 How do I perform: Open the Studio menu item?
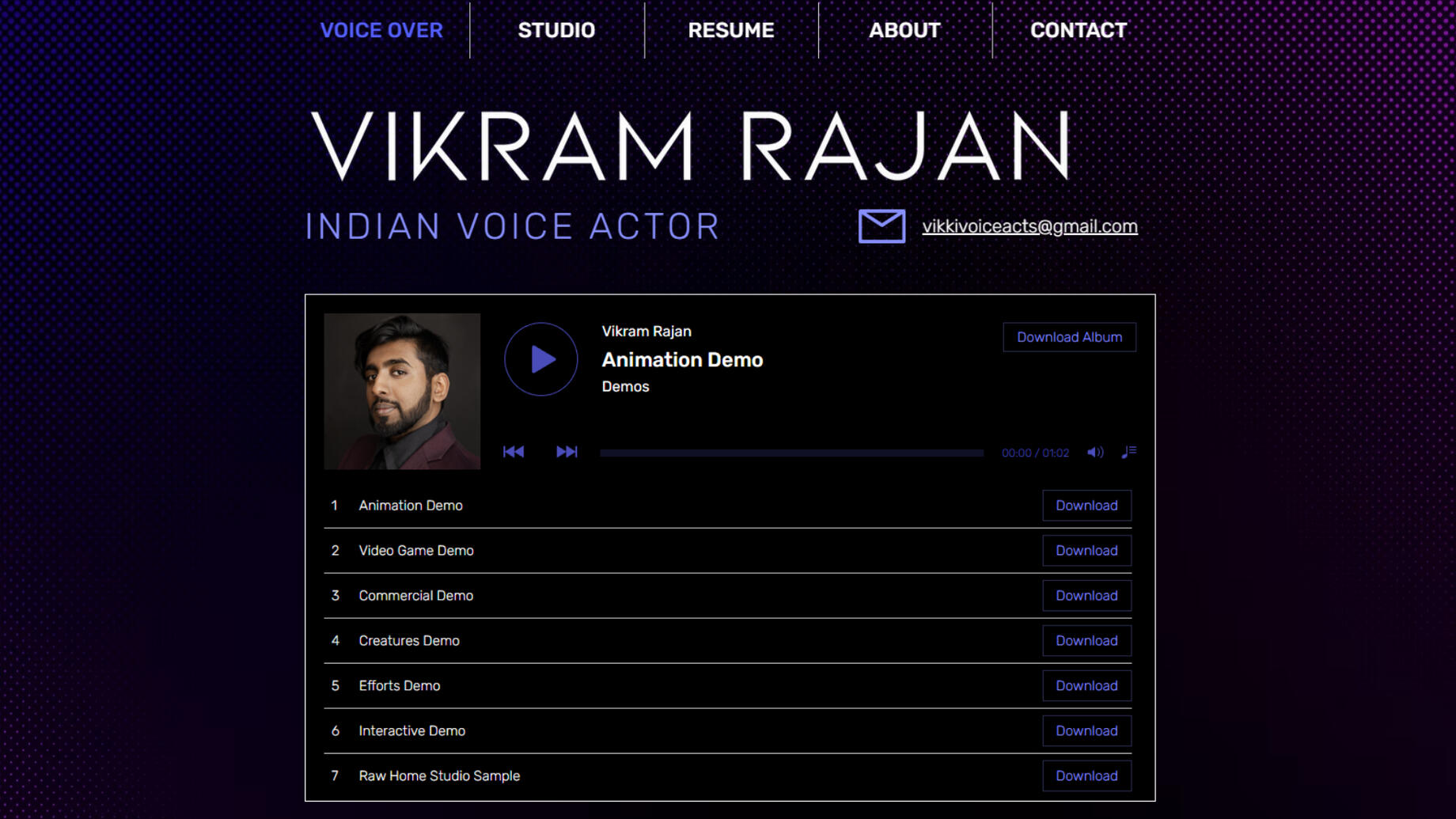click(556, 30)
